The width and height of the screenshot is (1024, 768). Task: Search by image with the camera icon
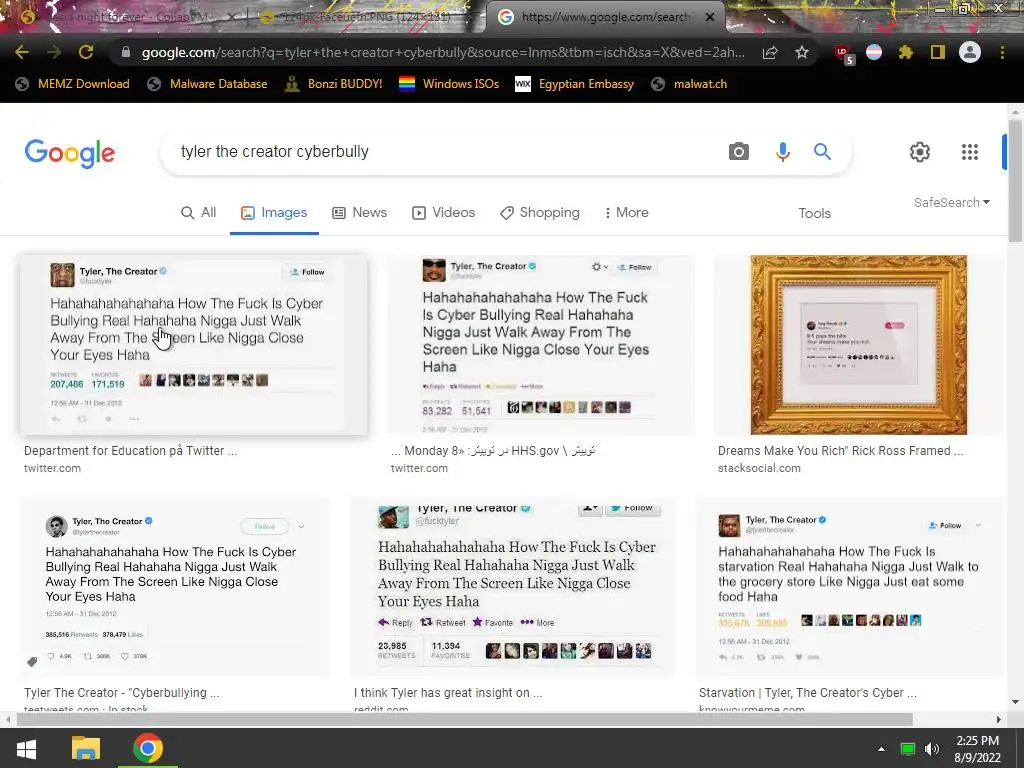(x=739, y=152)
